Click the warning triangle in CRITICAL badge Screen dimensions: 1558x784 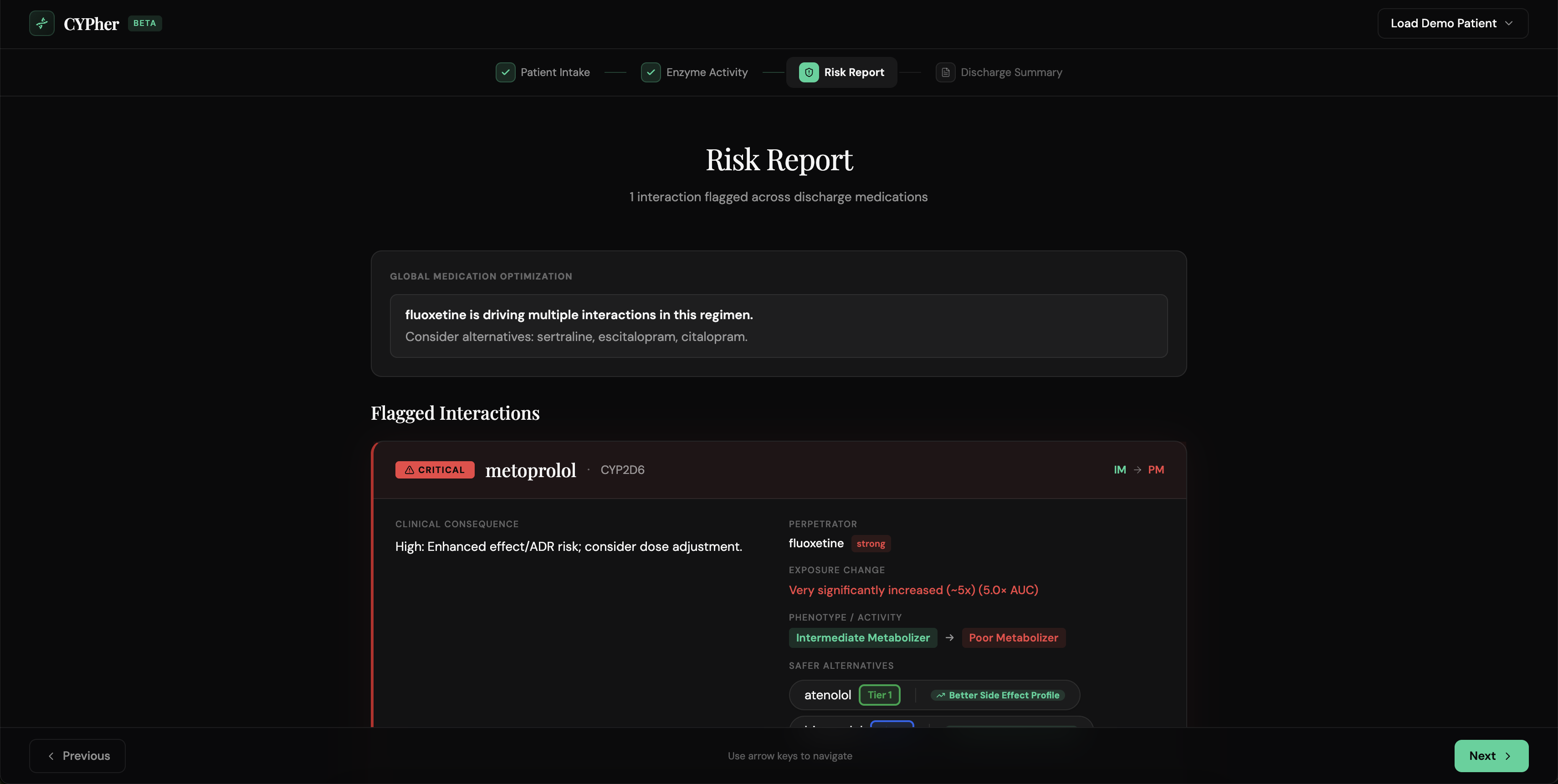(x=410, y=470)
